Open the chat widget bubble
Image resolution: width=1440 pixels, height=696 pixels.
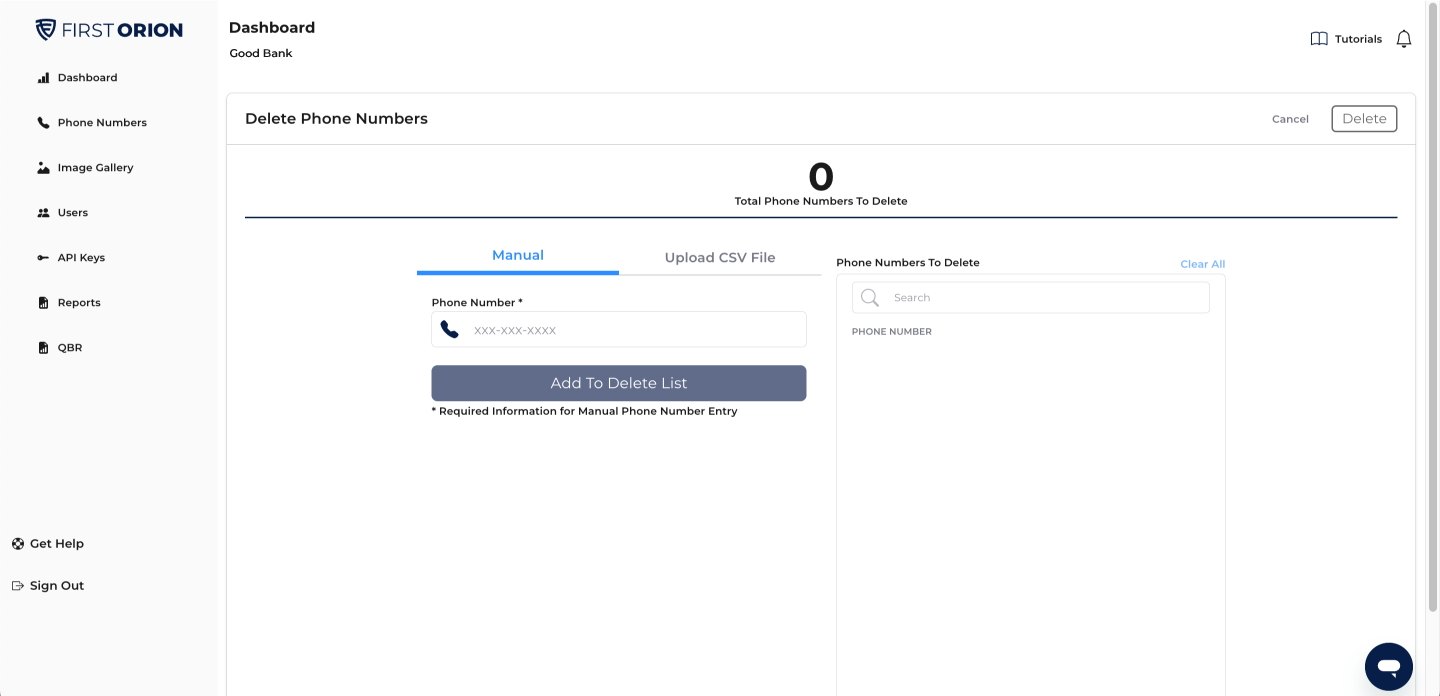(1389, 667)
